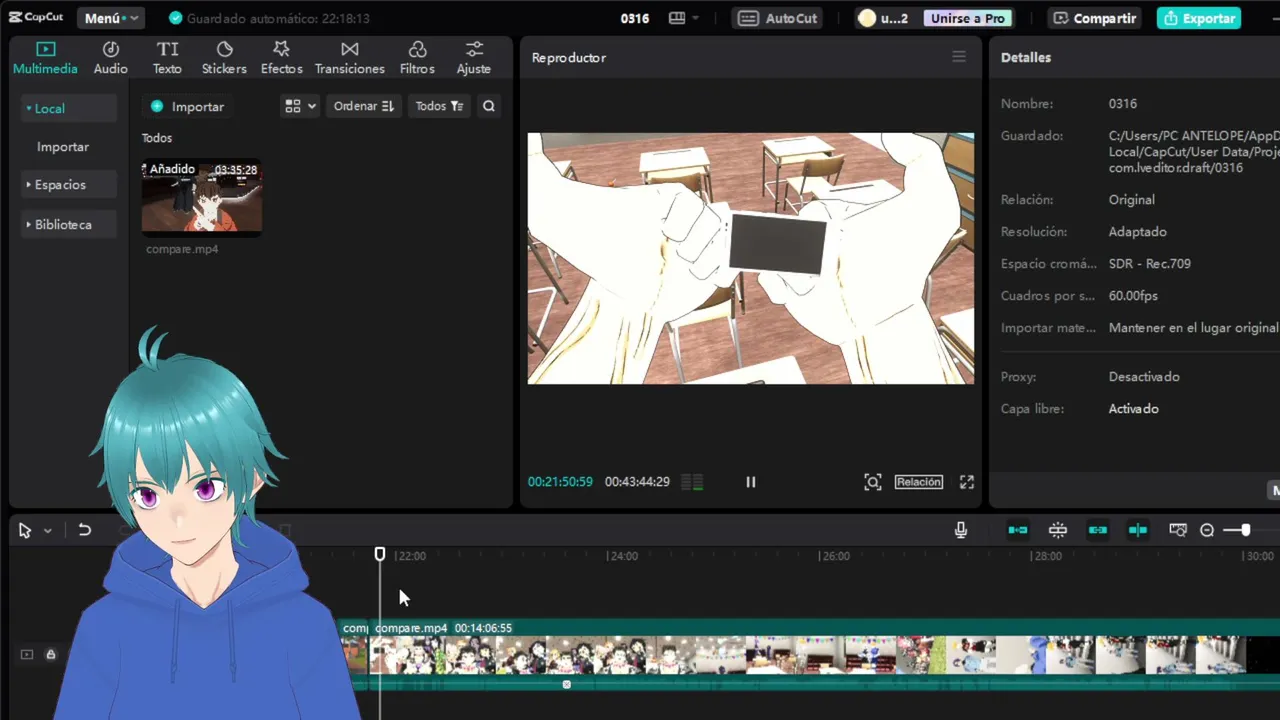Image resolution: width=1280 pixels, height=720 pixels.
Task: Click the audio level meter icon
Action: pos(692,482)
